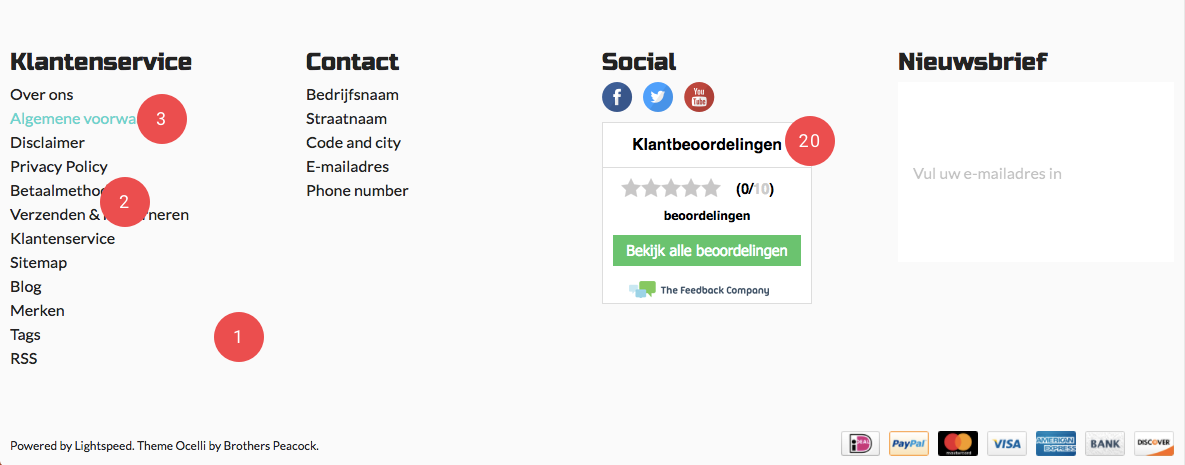1185x465 pixels.
Task: Open The Feedback Company logo
Action: 699,290
